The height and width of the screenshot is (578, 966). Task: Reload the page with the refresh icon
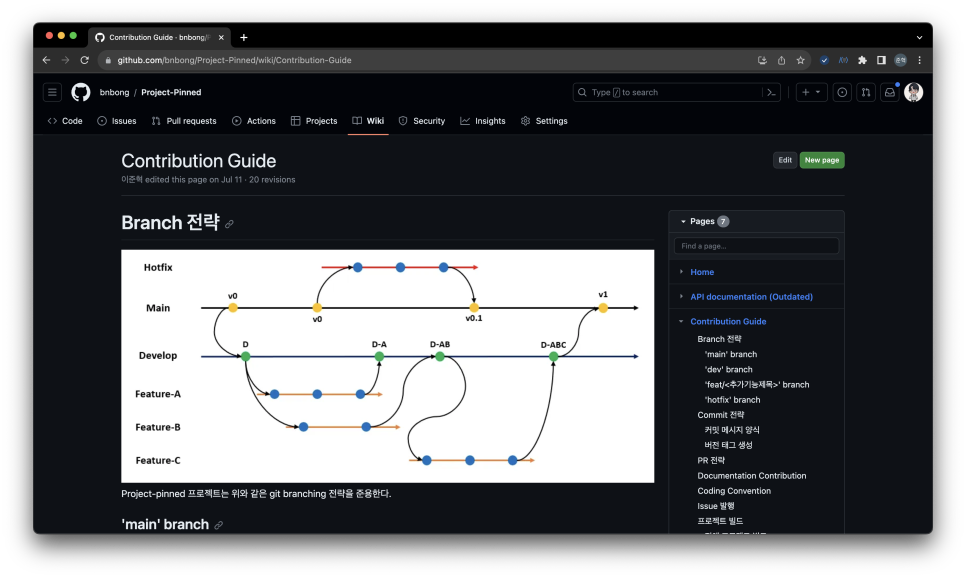pyautogui.click(x=84, y=60)
